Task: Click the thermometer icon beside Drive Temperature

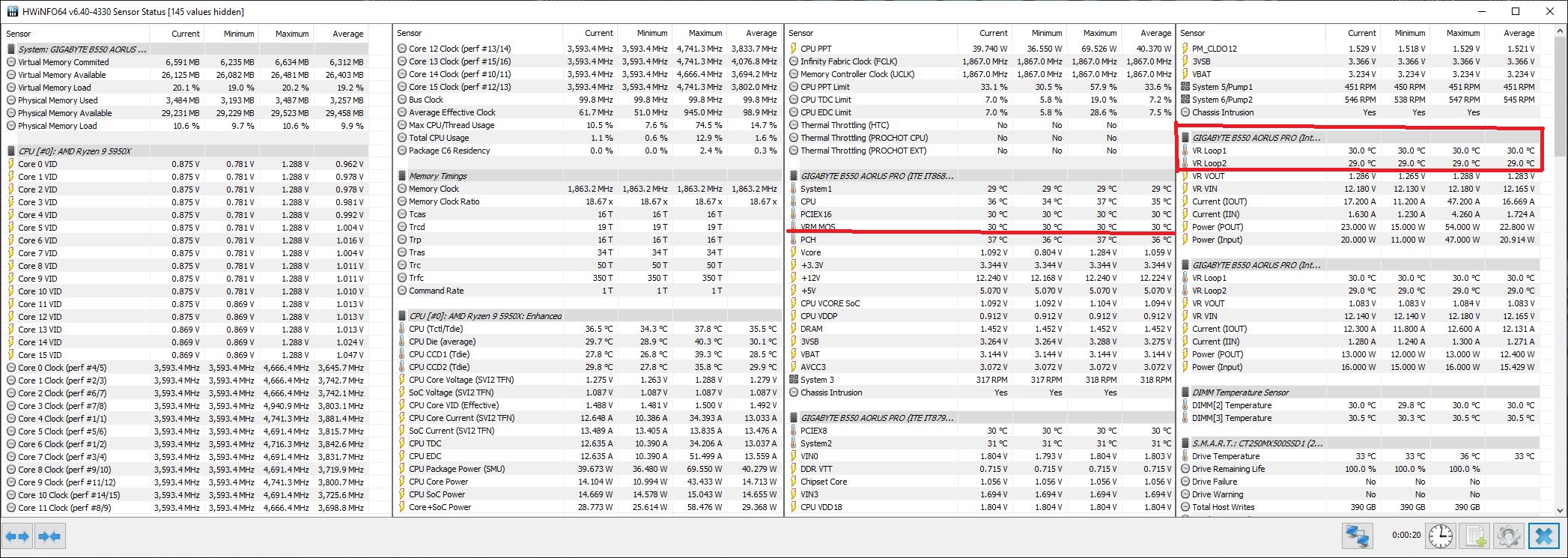Action: point(1185,456)
